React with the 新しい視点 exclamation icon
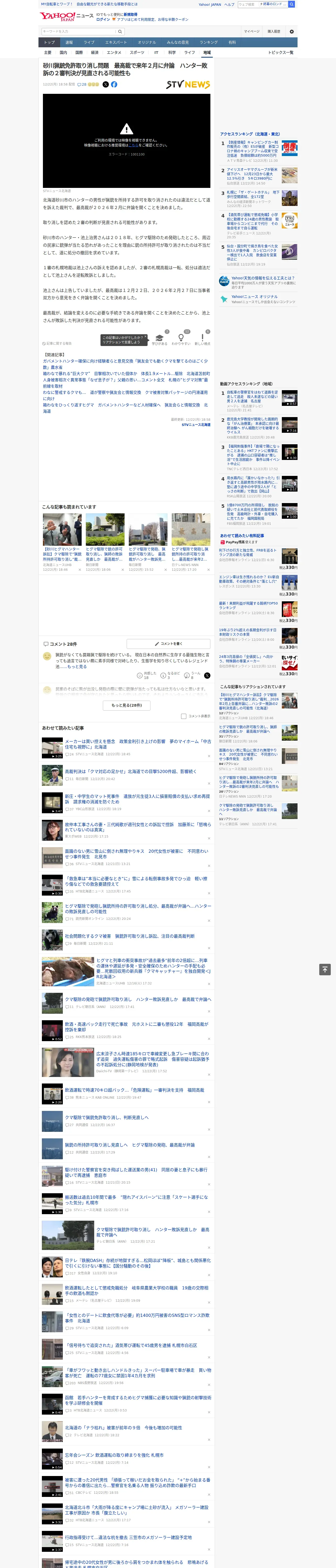336x1568 pixels. pos(203,338)
